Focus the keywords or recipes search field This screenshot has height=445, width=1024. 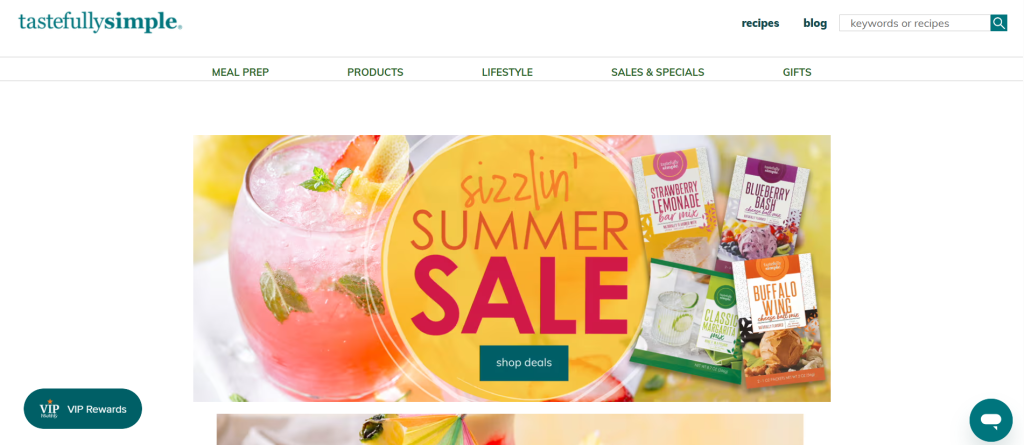(x=915, y=23)
